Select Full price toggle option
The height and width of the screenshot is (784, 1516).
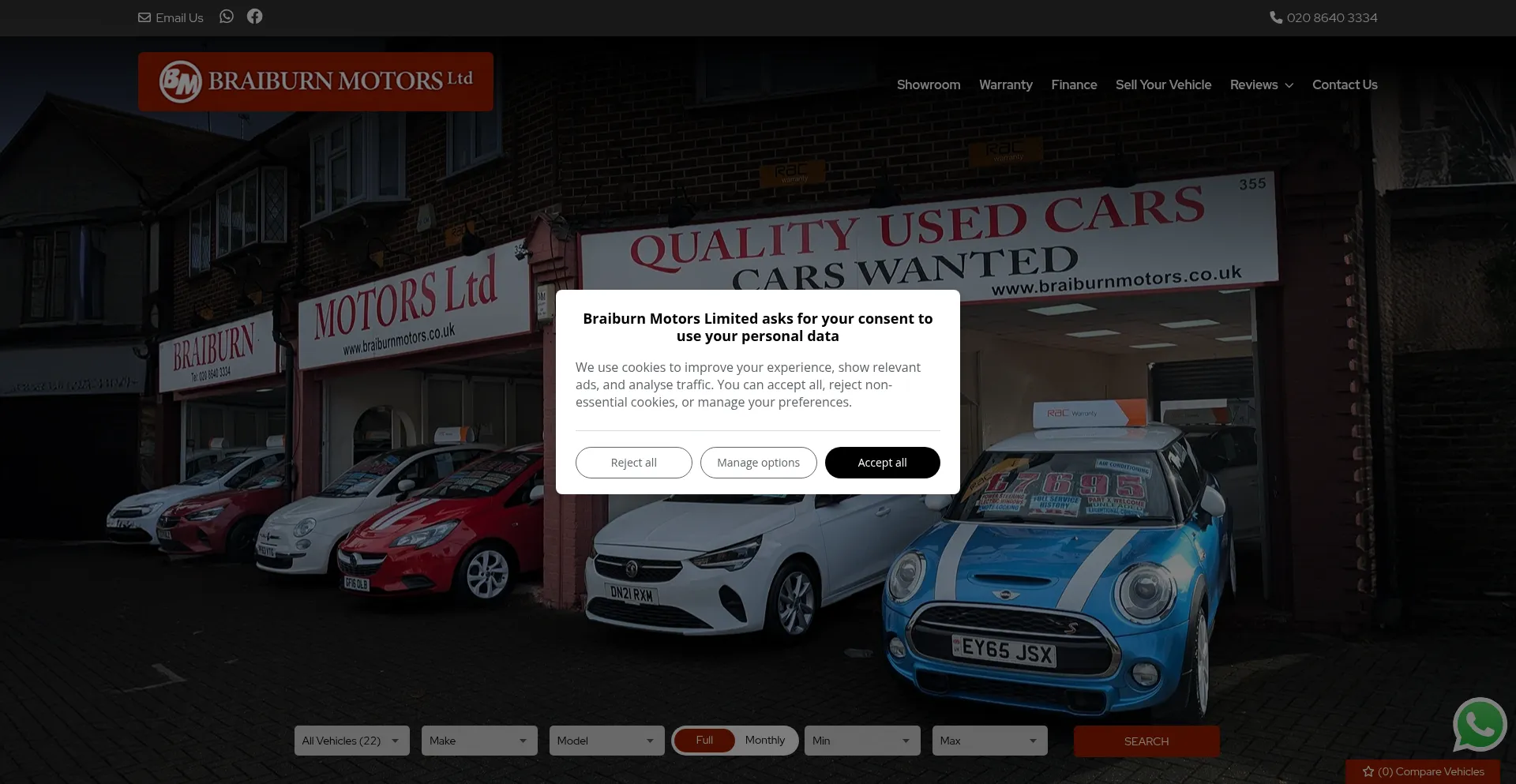pos(704,740)
